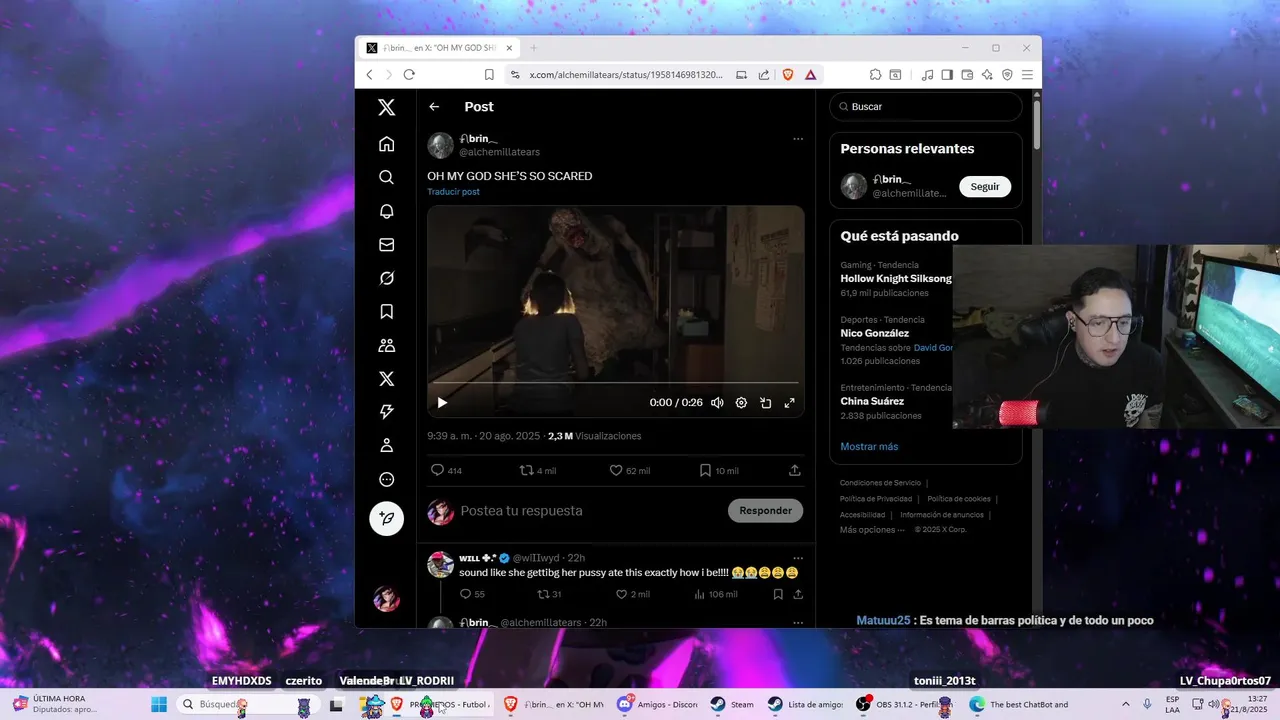Go back with Post arrow
Screen dimensions: 1280x720
pyautogui.click(x=434, y=107)
